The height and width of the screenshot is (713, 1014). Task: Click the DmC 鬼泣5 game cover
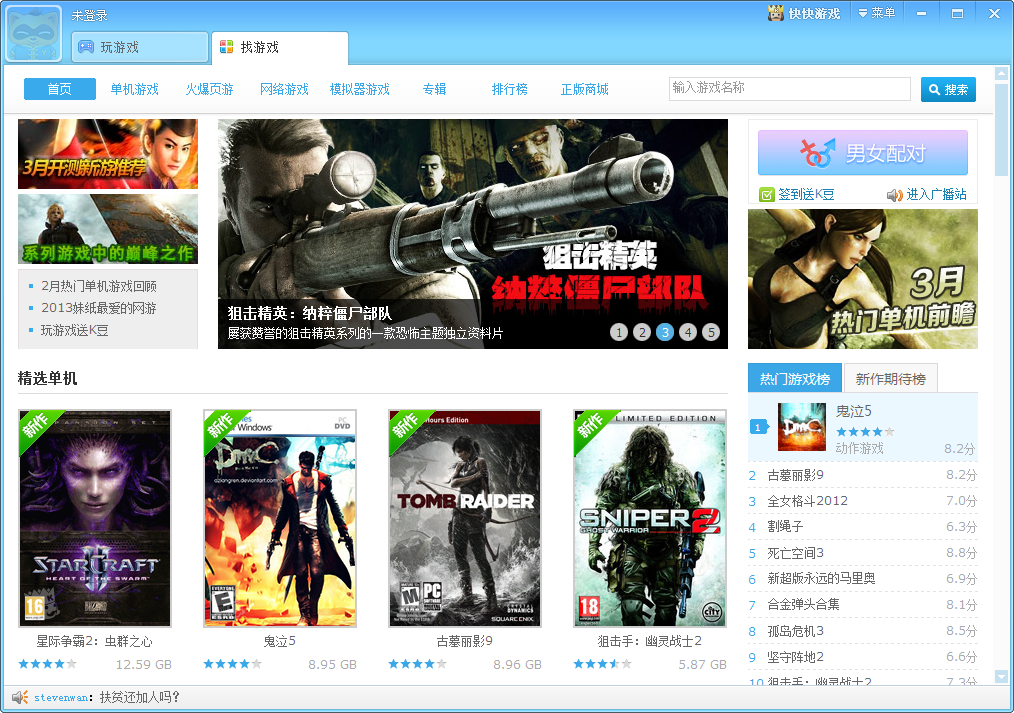[x=280, y=518]
